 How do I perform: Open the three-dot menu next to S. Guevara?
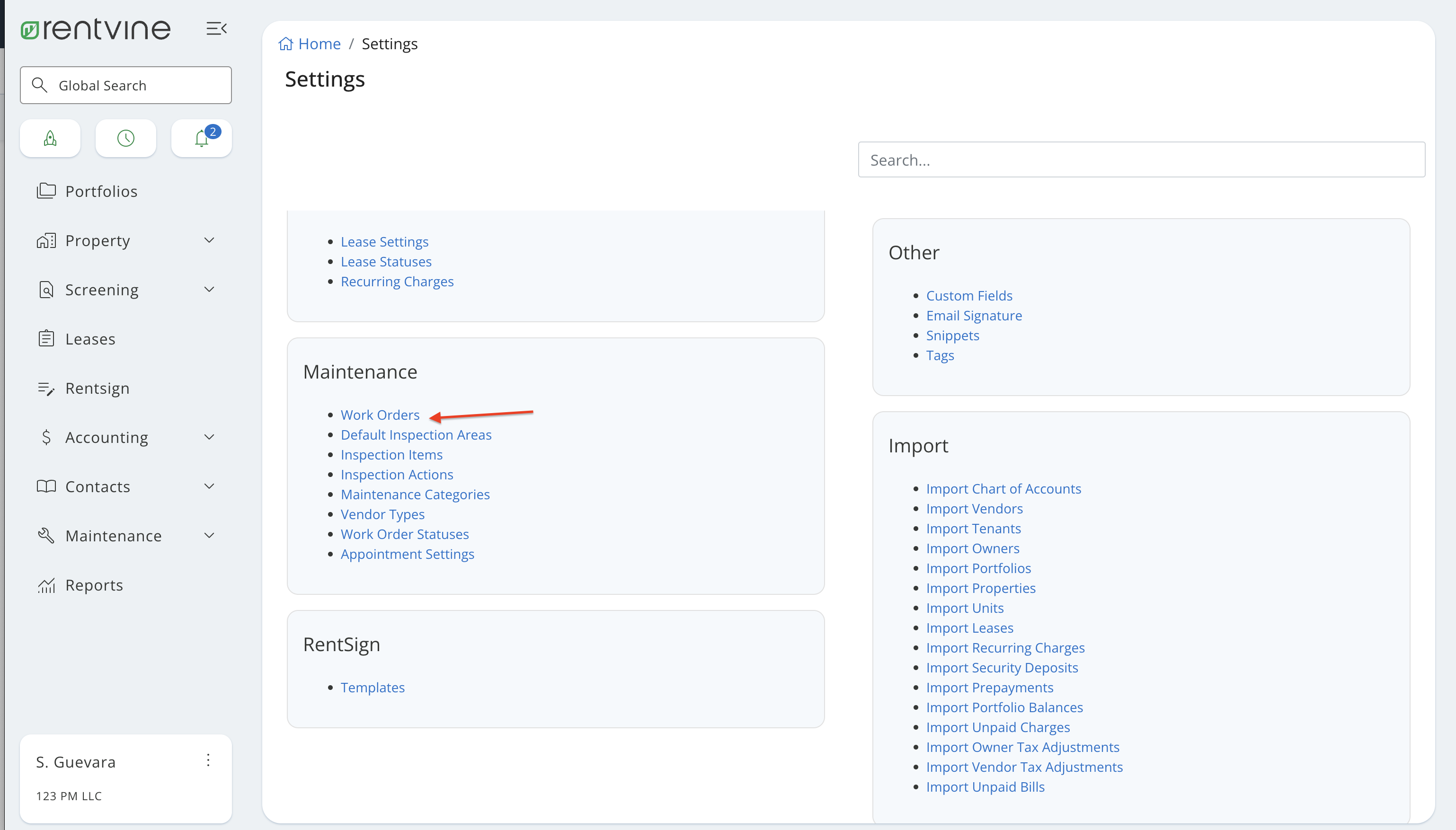click(208, 760)
